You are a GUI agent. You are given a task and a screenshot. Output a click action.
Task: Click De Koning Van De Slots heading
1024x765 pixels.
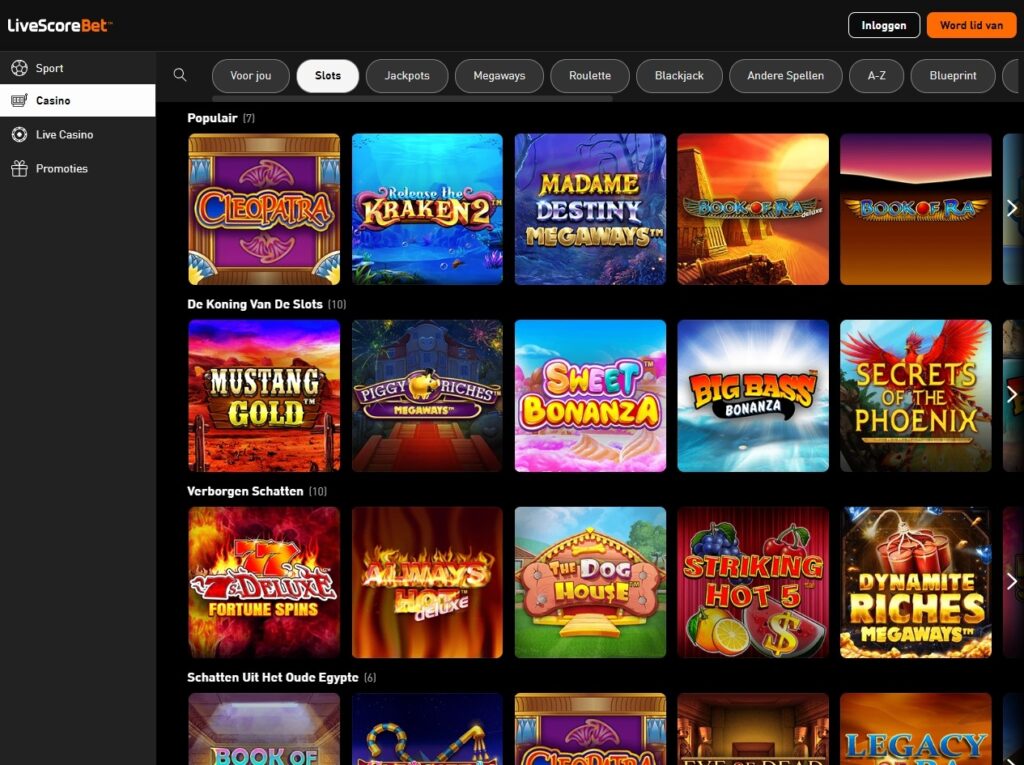(x=255, y=304)
